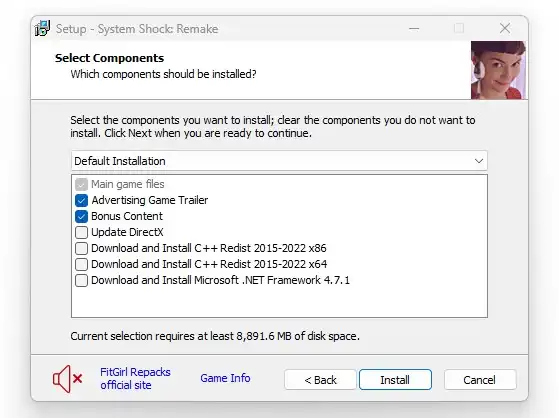Start installation with Install button
The height and width of the screenshot is (418, 559).
[x=395, y=380]
